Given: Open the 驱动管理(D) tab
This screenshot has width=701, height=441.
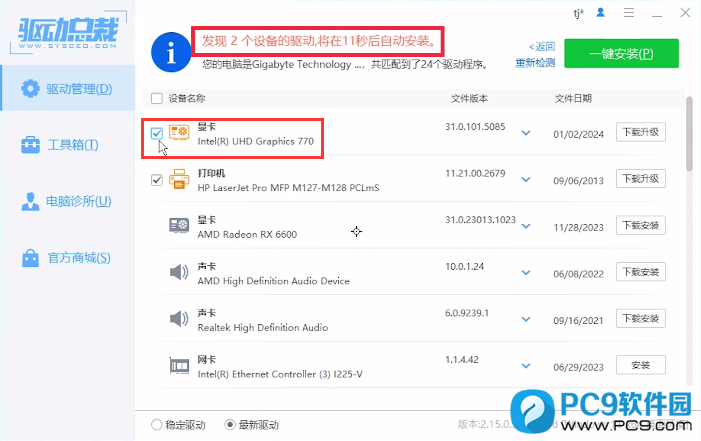Looking at the screenshot, I should point(68,88).
